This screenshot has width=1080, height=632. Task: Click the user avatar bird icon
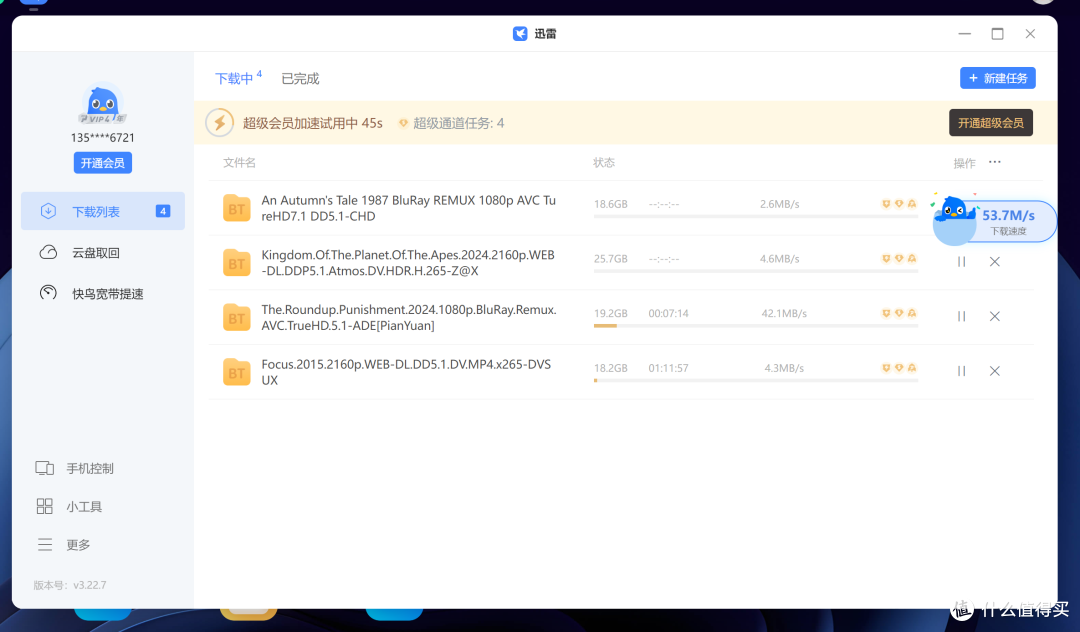coord(103,105)
